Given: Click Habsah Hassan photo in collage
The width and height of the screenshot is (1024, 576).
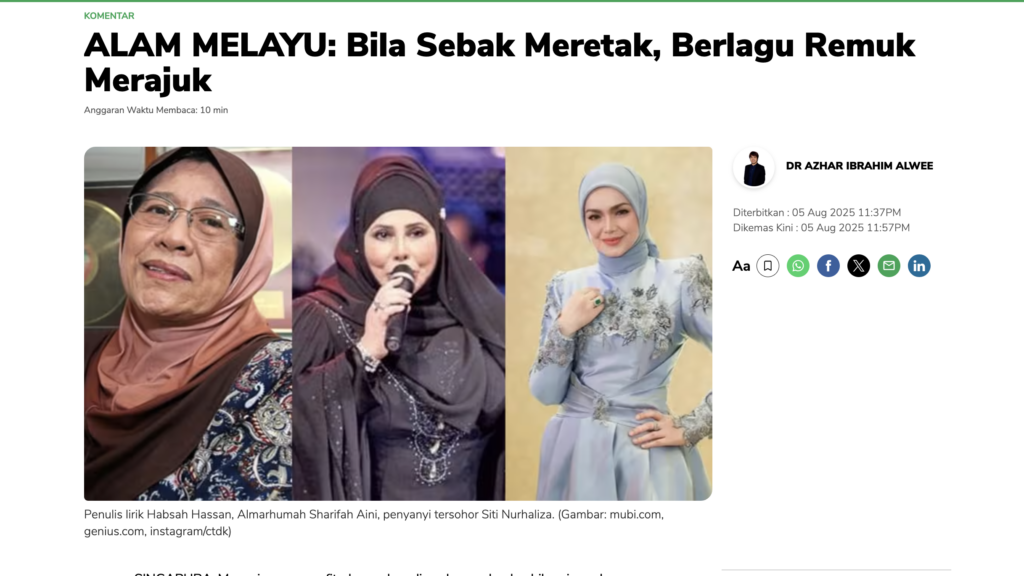Looking at the screenshot, I should coord(188,323).
